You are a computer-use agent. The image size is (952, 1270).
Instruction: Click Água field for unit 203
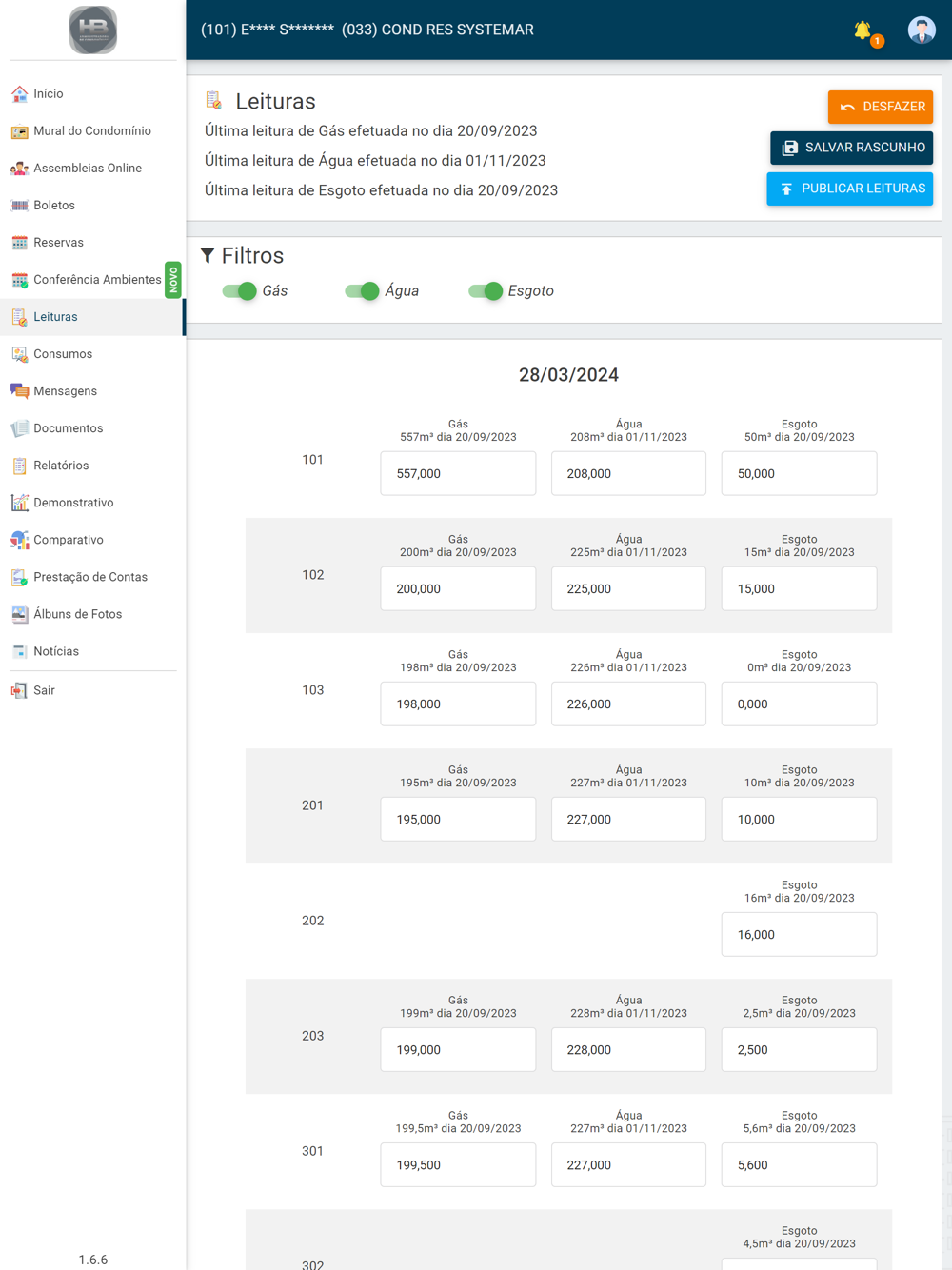pyautogui.click(x=628, y=1049)
